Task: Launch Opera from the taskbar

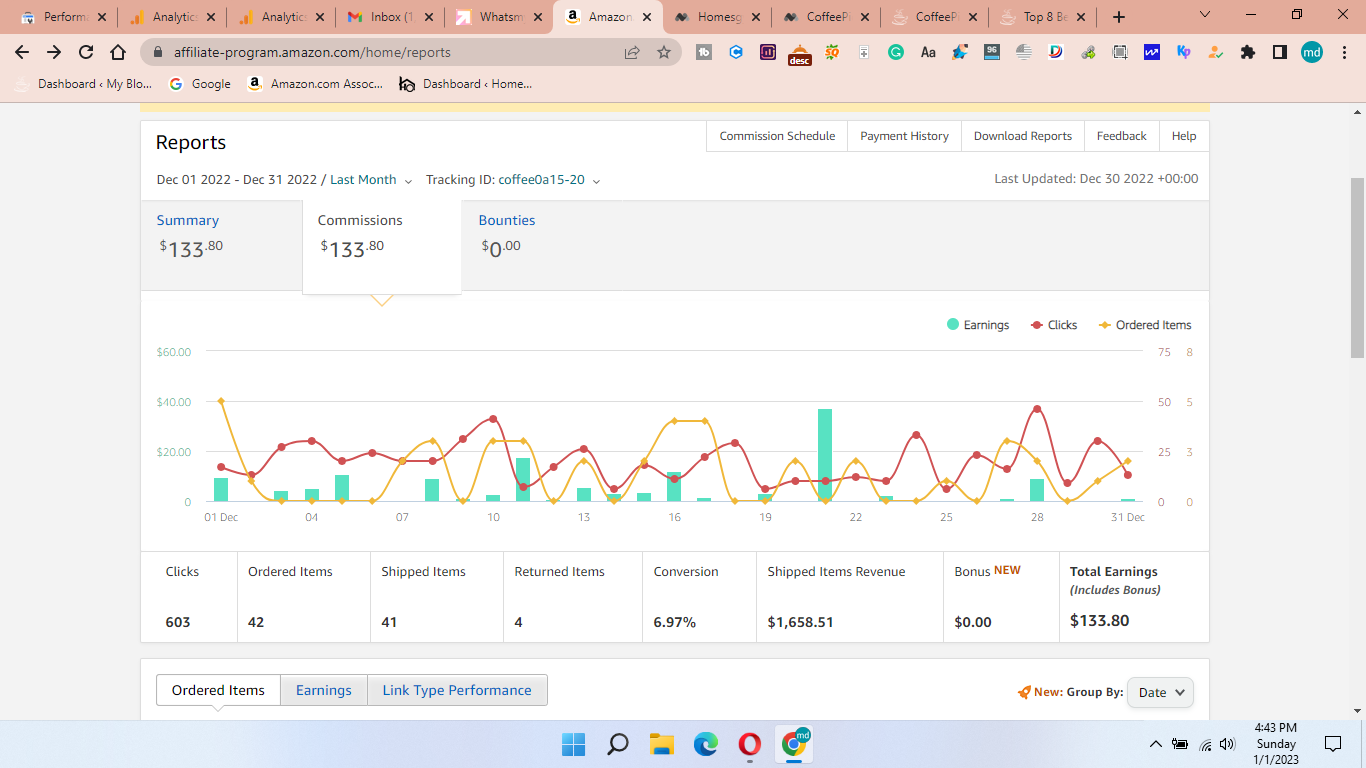Action: [750, 744]
